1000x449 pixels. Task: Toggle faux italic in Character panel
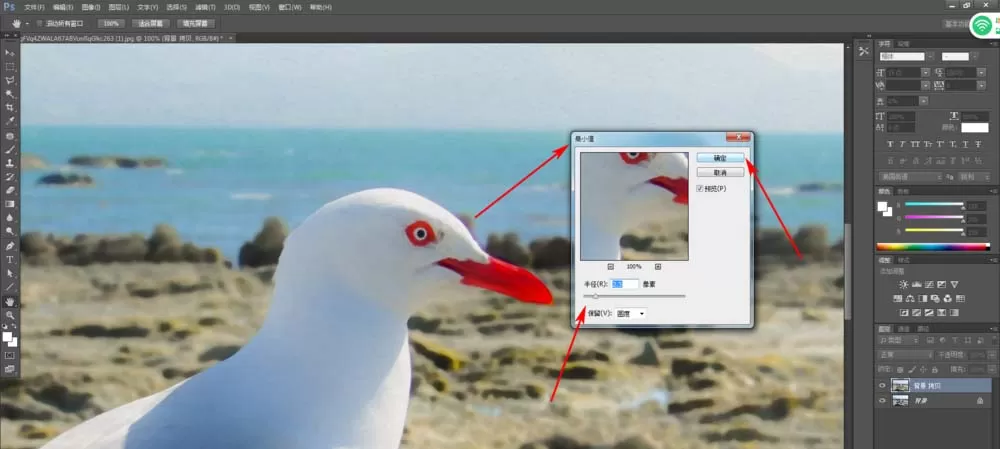click(x=904, y=144)
